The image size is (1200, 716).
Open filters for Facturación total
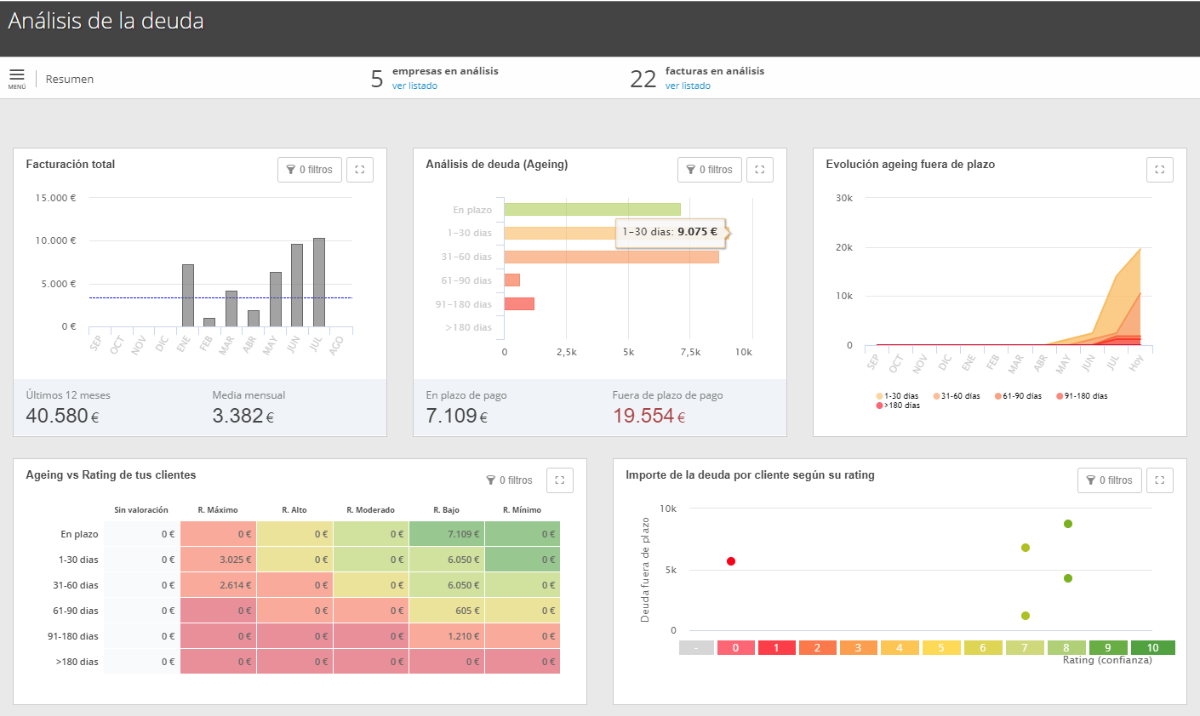point(309,170)
